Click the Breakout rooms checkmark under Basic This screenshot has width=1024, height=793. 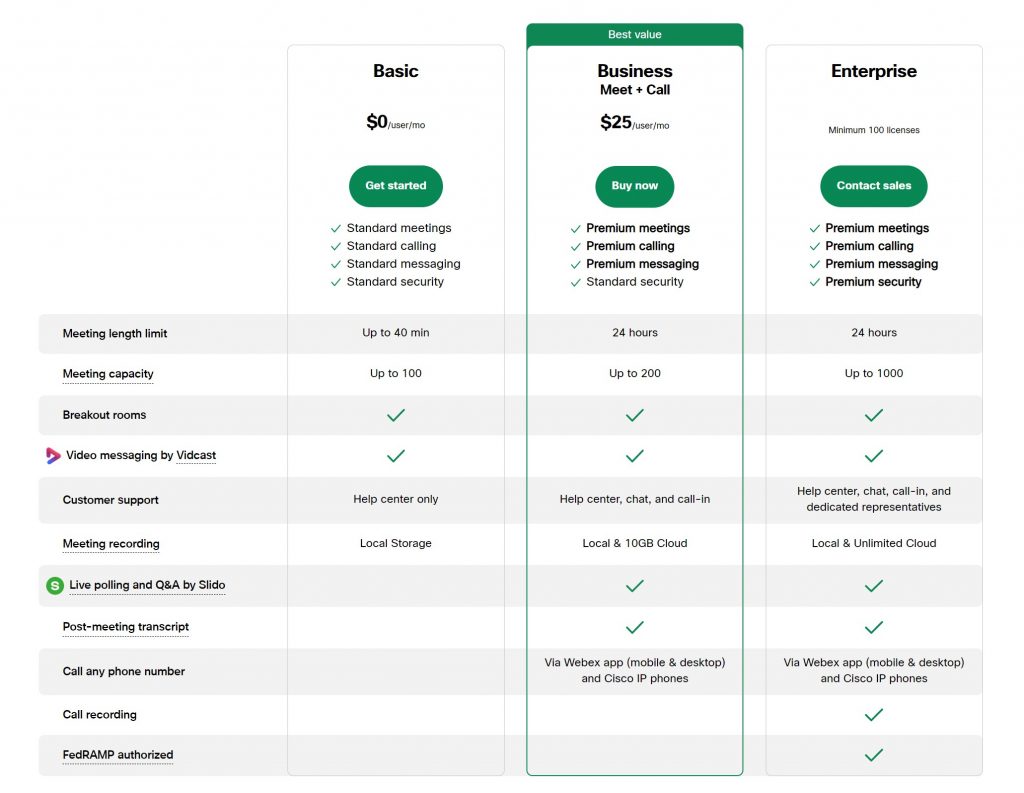(x=395, y=415)
